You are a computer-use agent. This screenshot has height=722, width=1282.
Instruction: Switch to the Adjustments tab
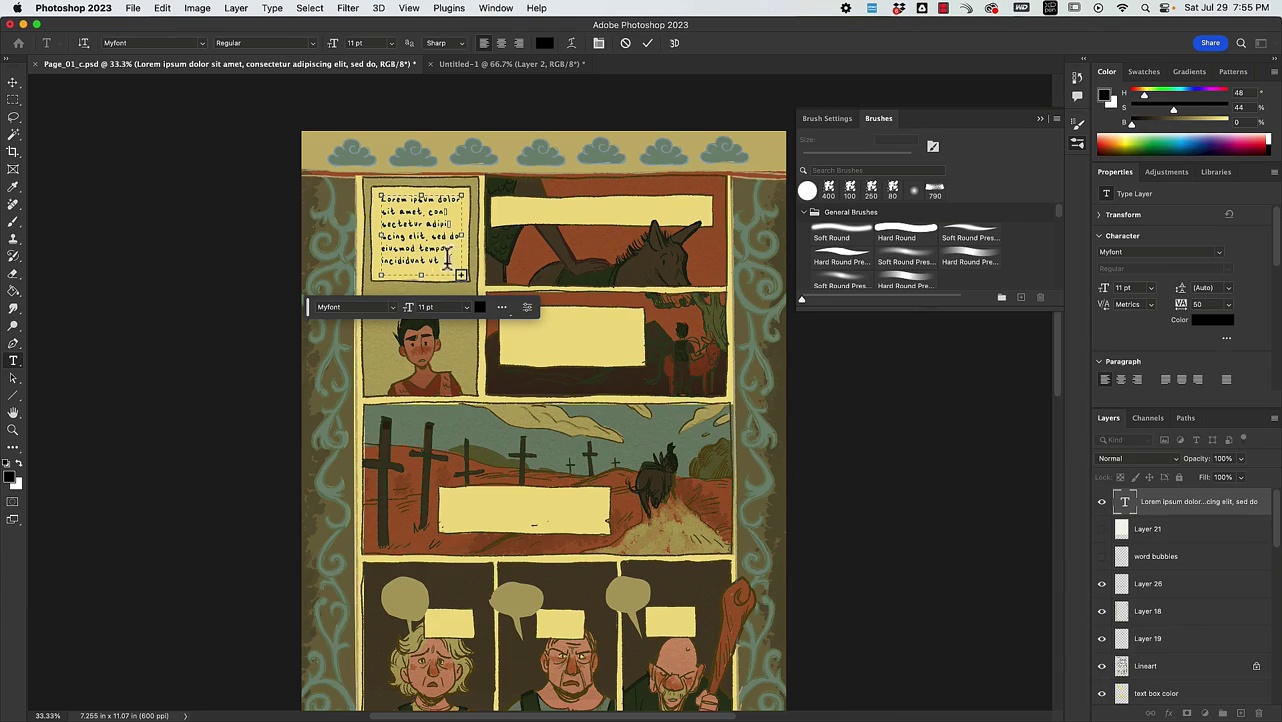tap(1167, 172)
